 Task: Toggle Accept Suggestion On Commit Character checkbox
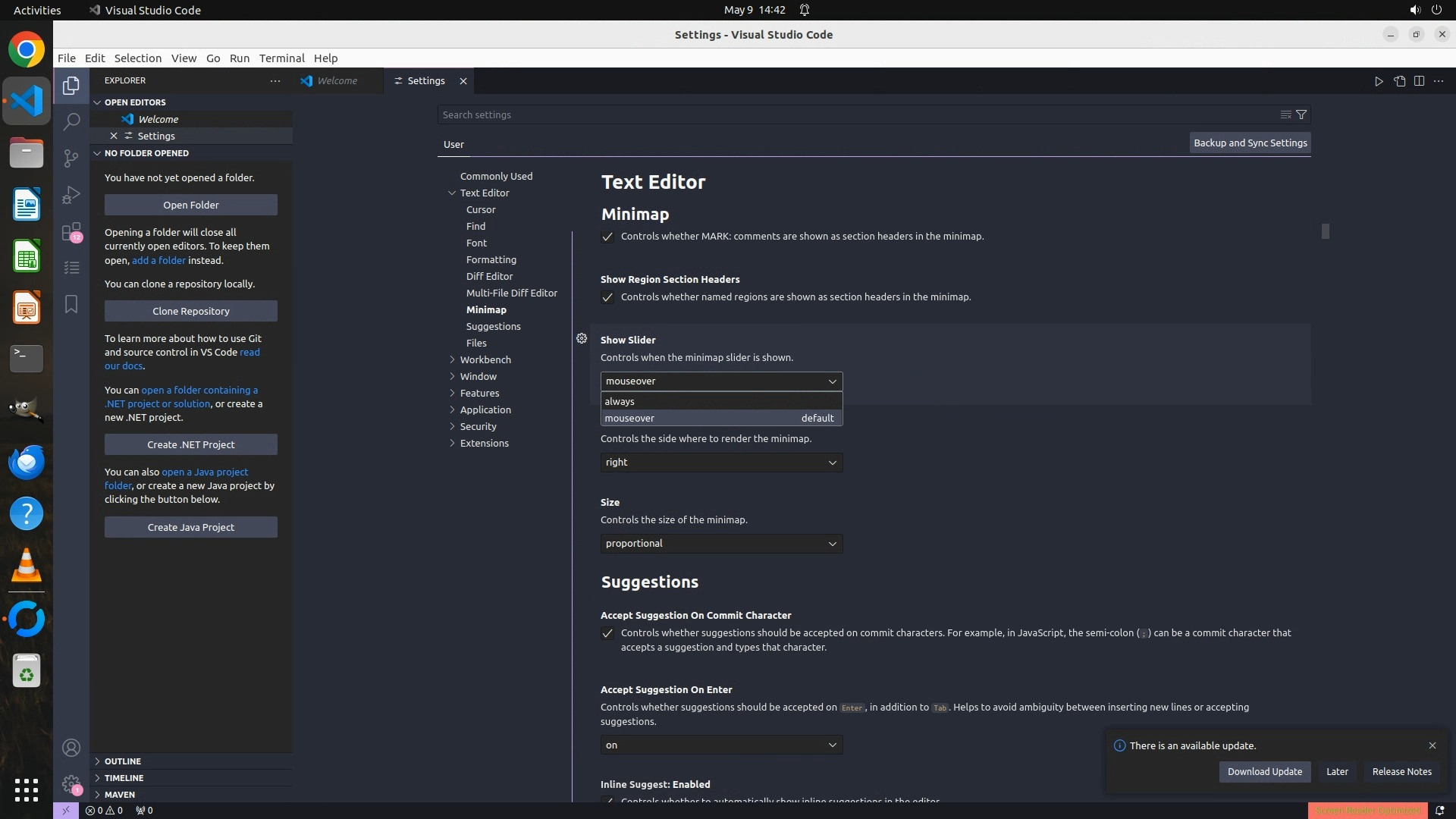pyautogui.click(x=607, y=633)
